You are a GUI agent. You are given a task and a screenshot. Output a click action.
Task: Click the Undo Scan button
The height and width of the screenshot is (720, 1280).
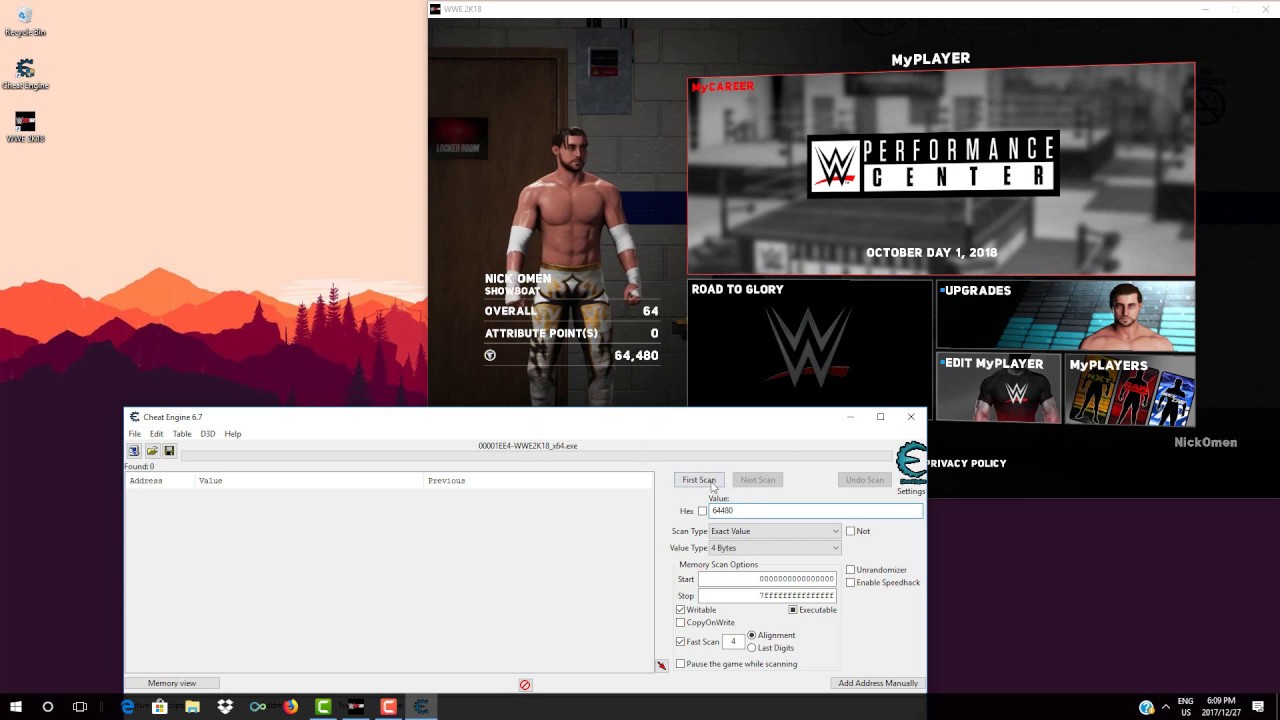[865, 480]
